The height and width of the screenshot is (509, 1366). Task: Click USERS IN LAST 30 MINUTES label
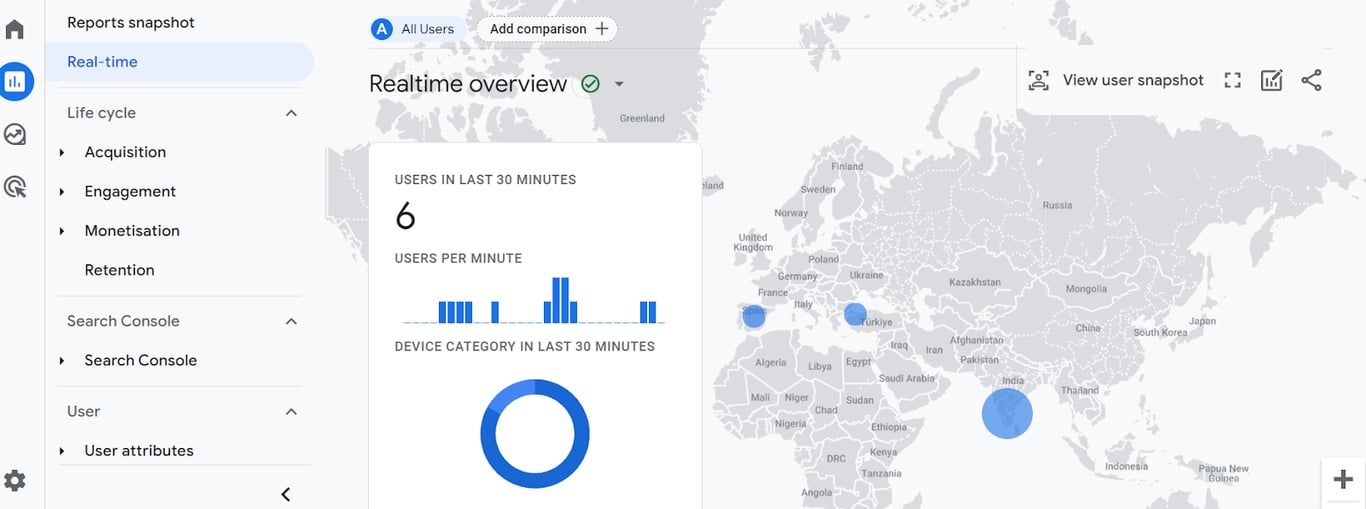(485, 180)
